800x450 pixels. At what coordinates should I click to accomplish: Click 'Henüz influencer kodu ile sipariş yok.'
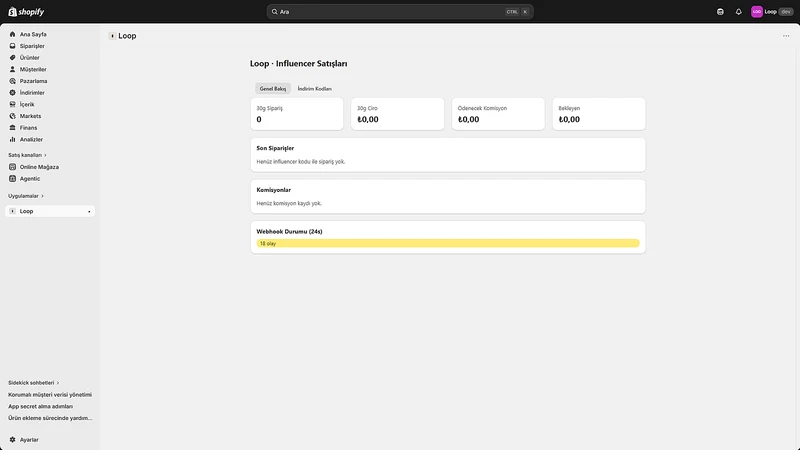301,162
